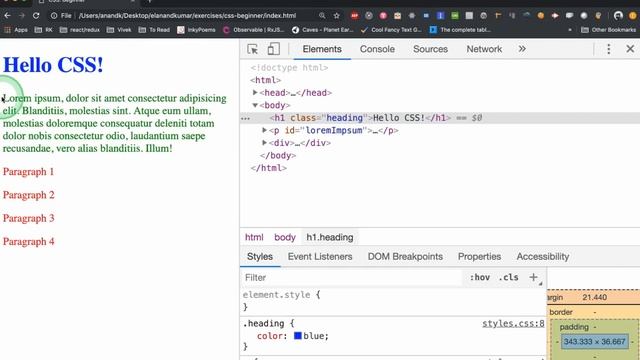Switch to the Elements tab
The width and height of the screenshot is (640, 360).
click(322, 49)
